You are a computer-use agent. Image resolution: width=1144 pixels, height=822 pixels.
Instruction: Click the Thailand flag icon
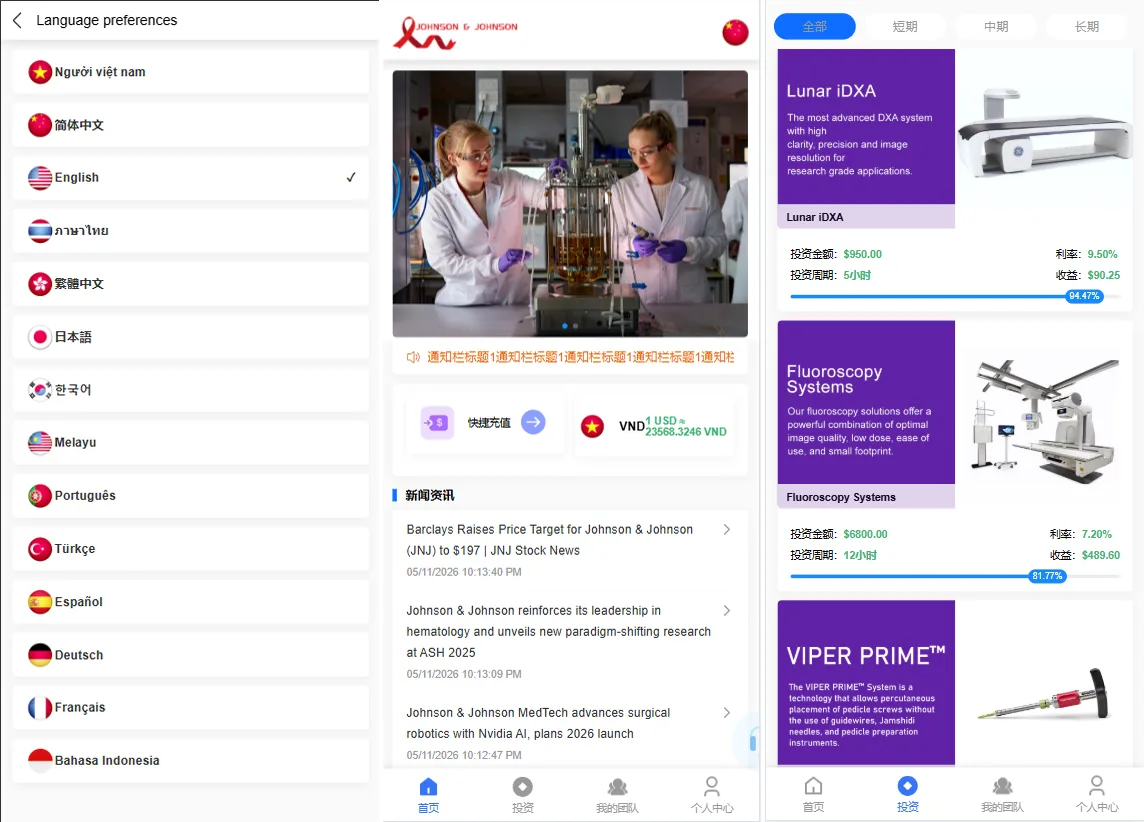[x=40, y=230]
